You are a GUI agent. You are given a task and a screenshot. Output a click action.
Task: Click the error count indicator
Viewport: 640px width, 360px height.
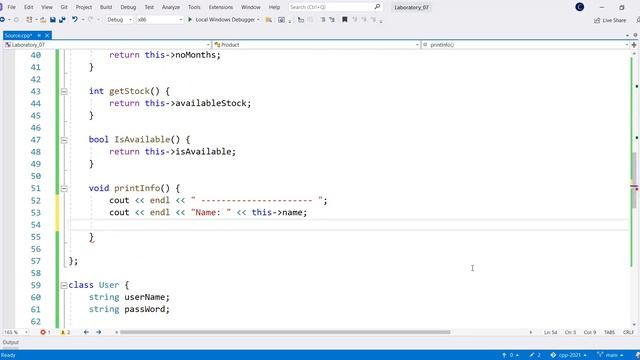point(45,332)
